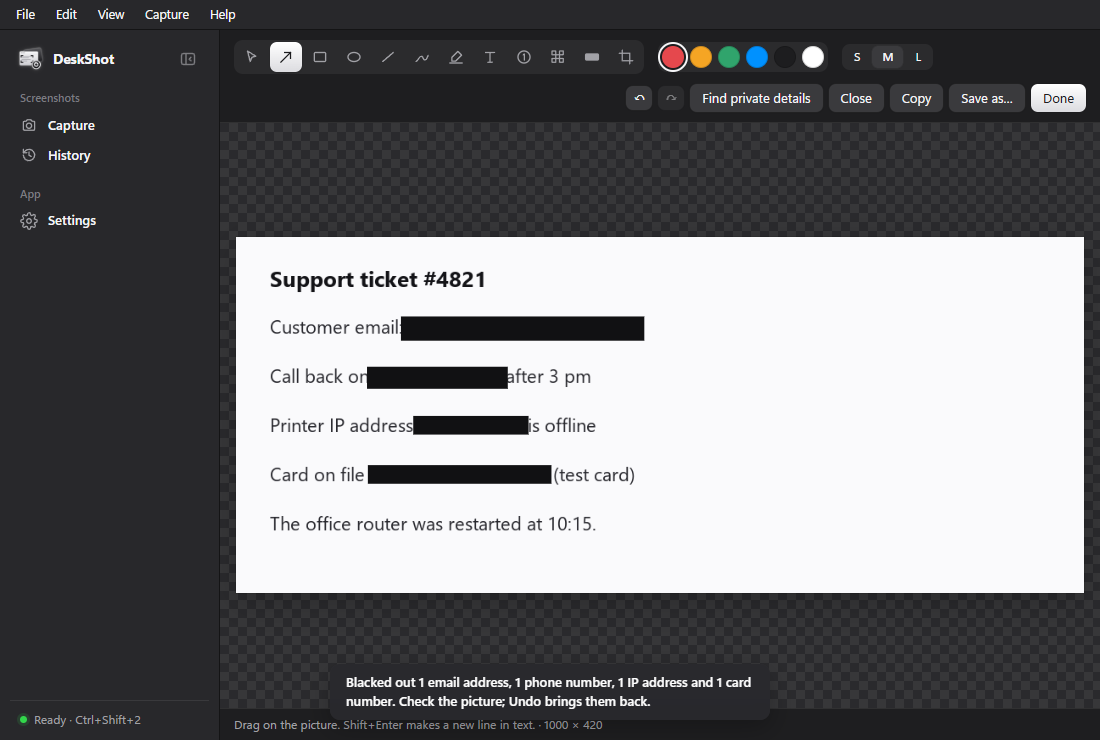Viewport: 1100px width, 740px height.
Task: Select the Rectangle shape tool
Action: (320, 57)
